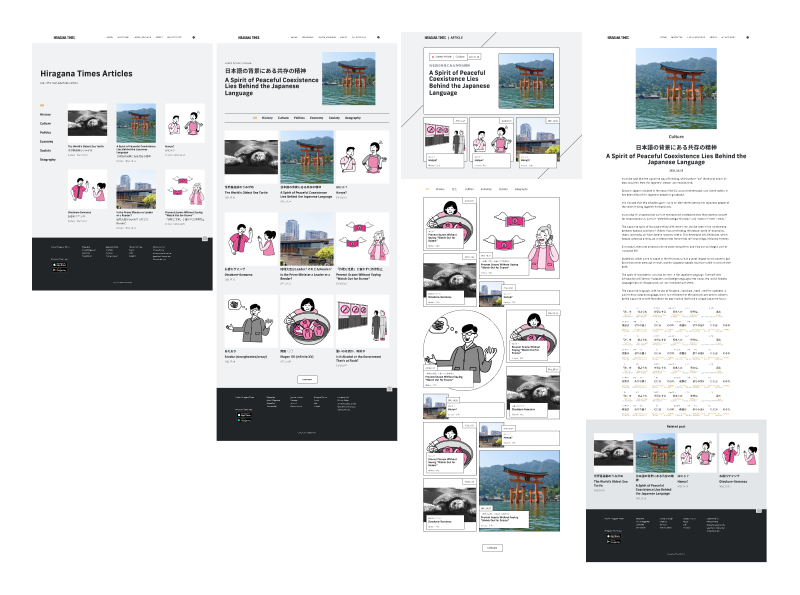Click the header icon on article detail page
Image resolution: width=800 pixels, height=595 pixels.
747,37
